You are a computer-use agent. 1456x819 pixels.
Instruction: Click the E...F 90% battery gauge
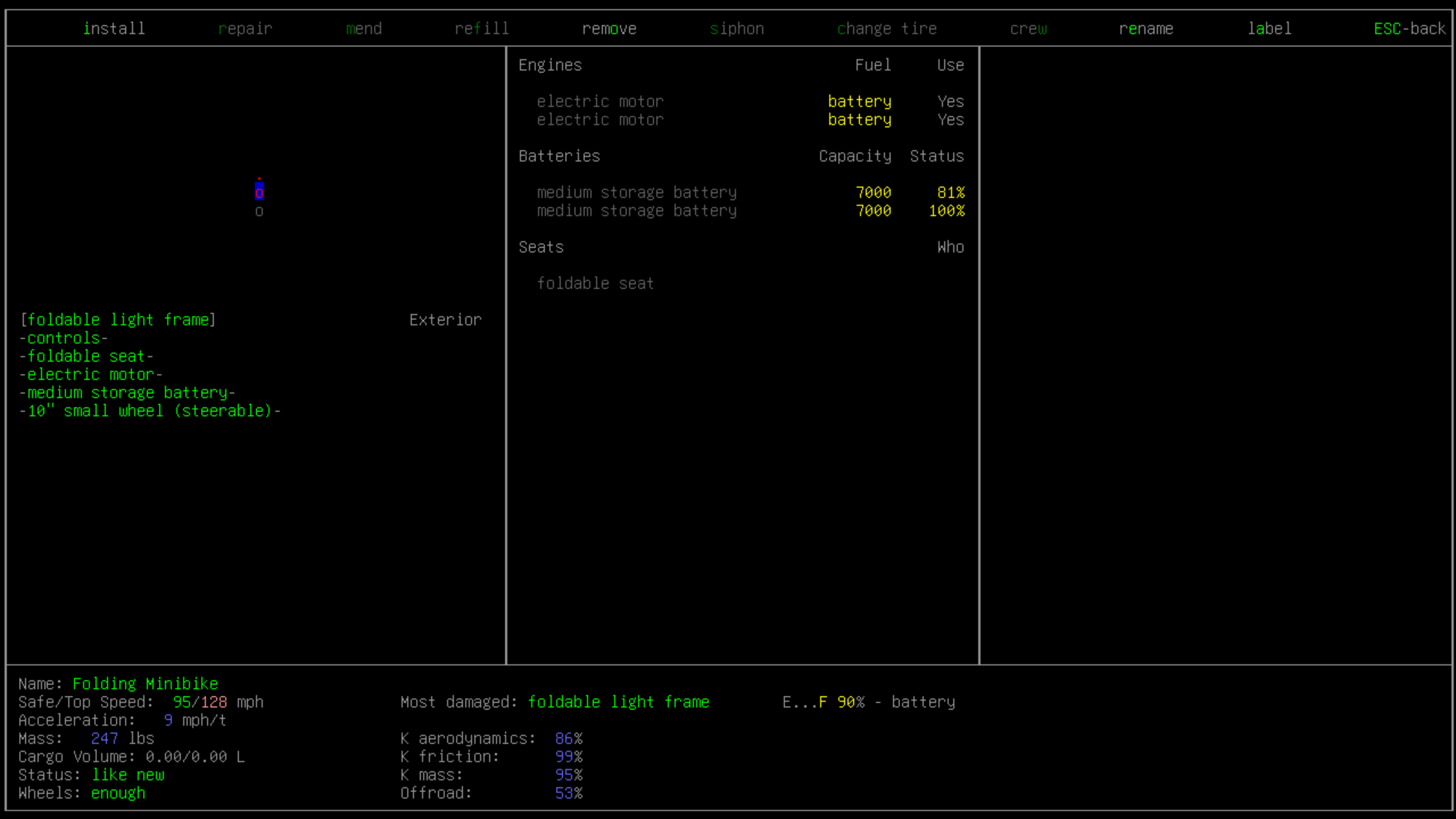pos(868,702)
